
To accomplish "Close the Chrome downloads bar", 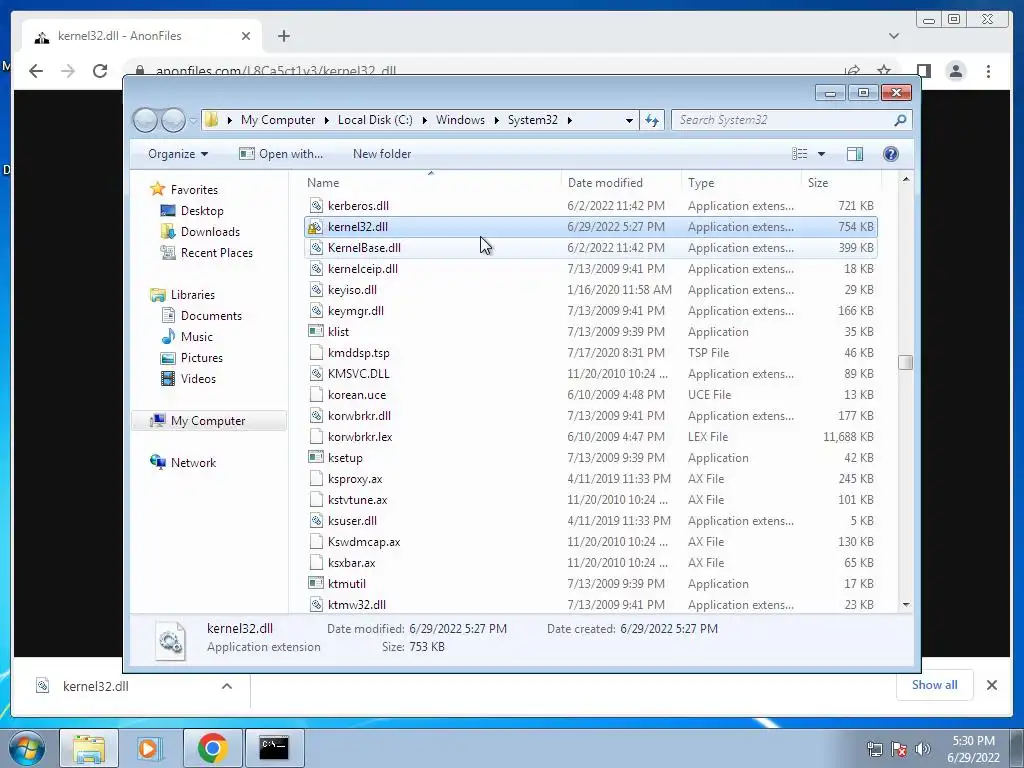I will [991, 685].
